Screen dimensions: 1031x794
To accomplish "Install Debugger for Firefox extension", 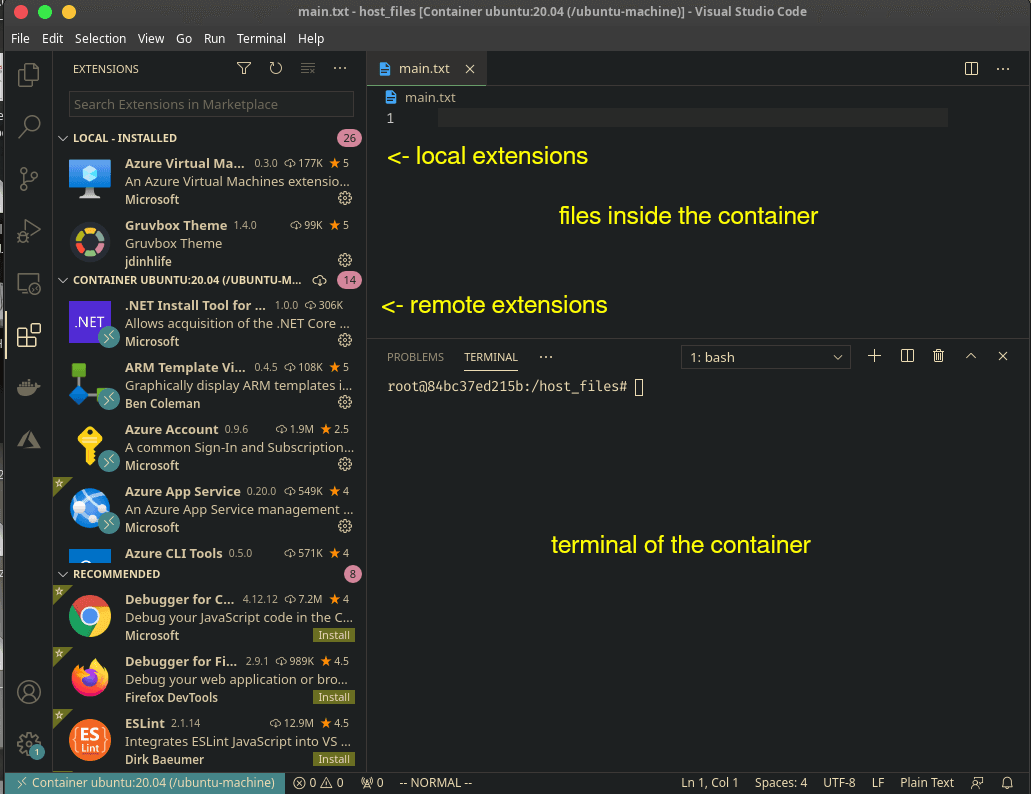I will (334, 697).
